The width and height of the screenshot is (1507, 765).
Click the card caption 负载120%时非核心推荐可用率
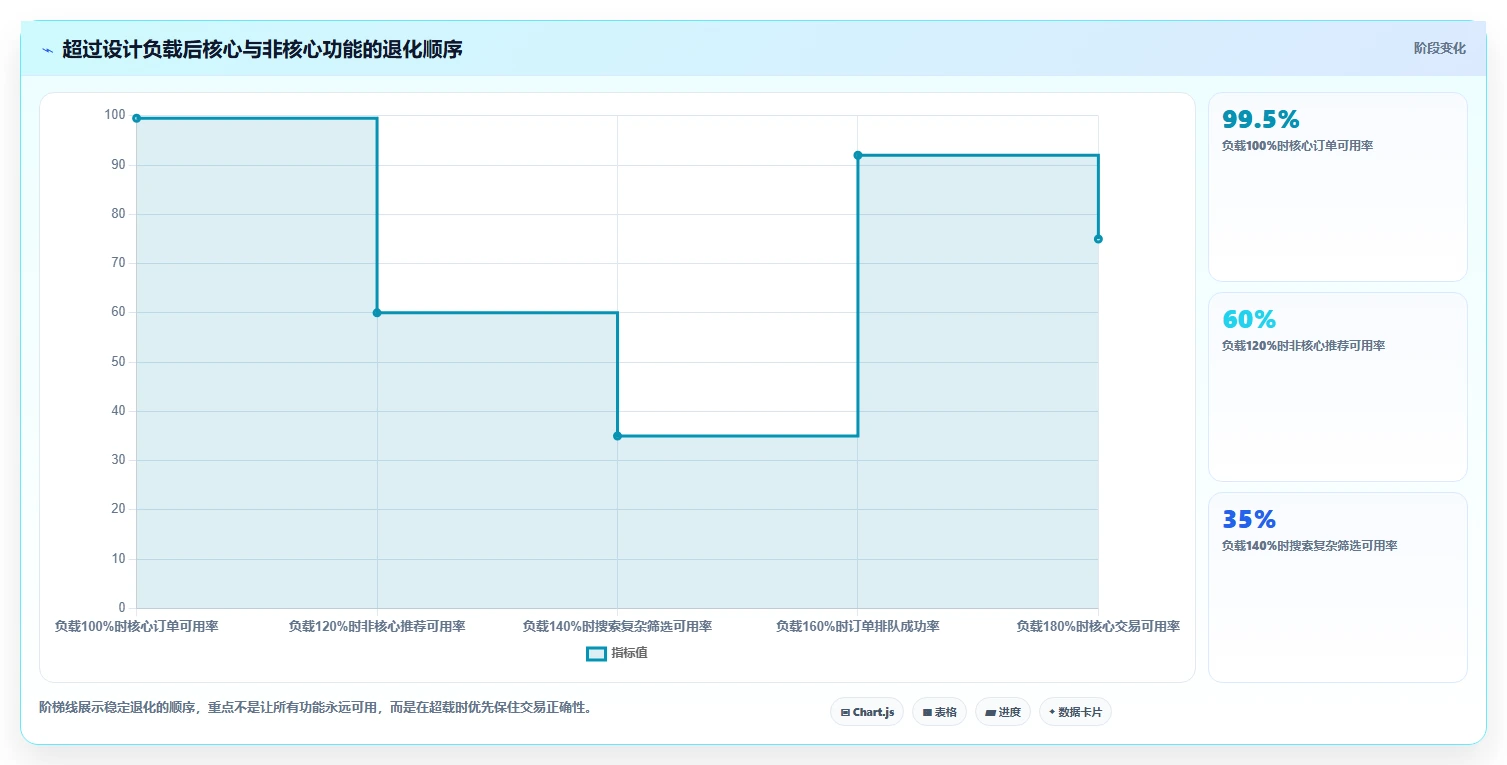coord(1303,346)
